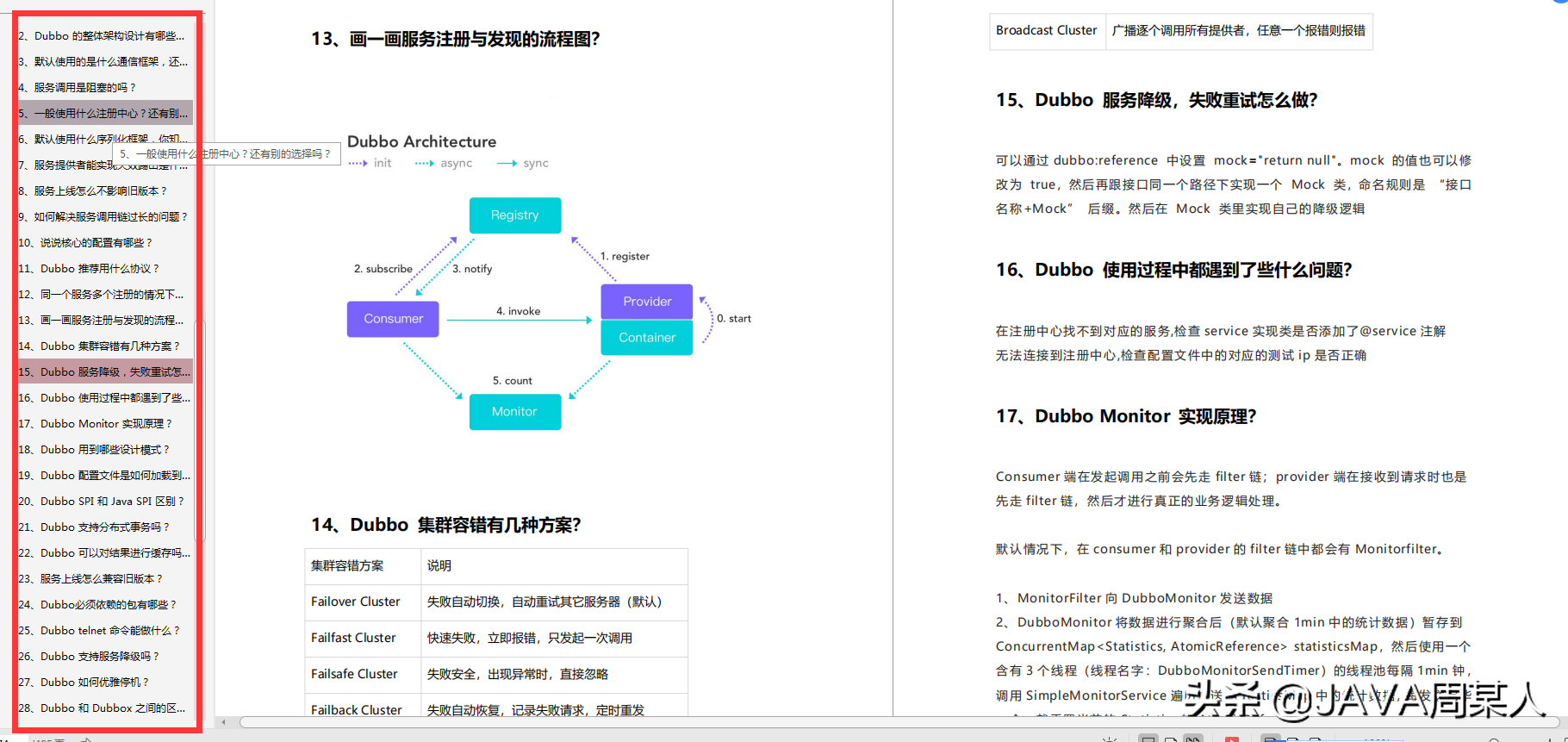Click the outline panel vertical scrollbar thumb
The height and width of the screenshot is (742, 1568).
(201, 431)
